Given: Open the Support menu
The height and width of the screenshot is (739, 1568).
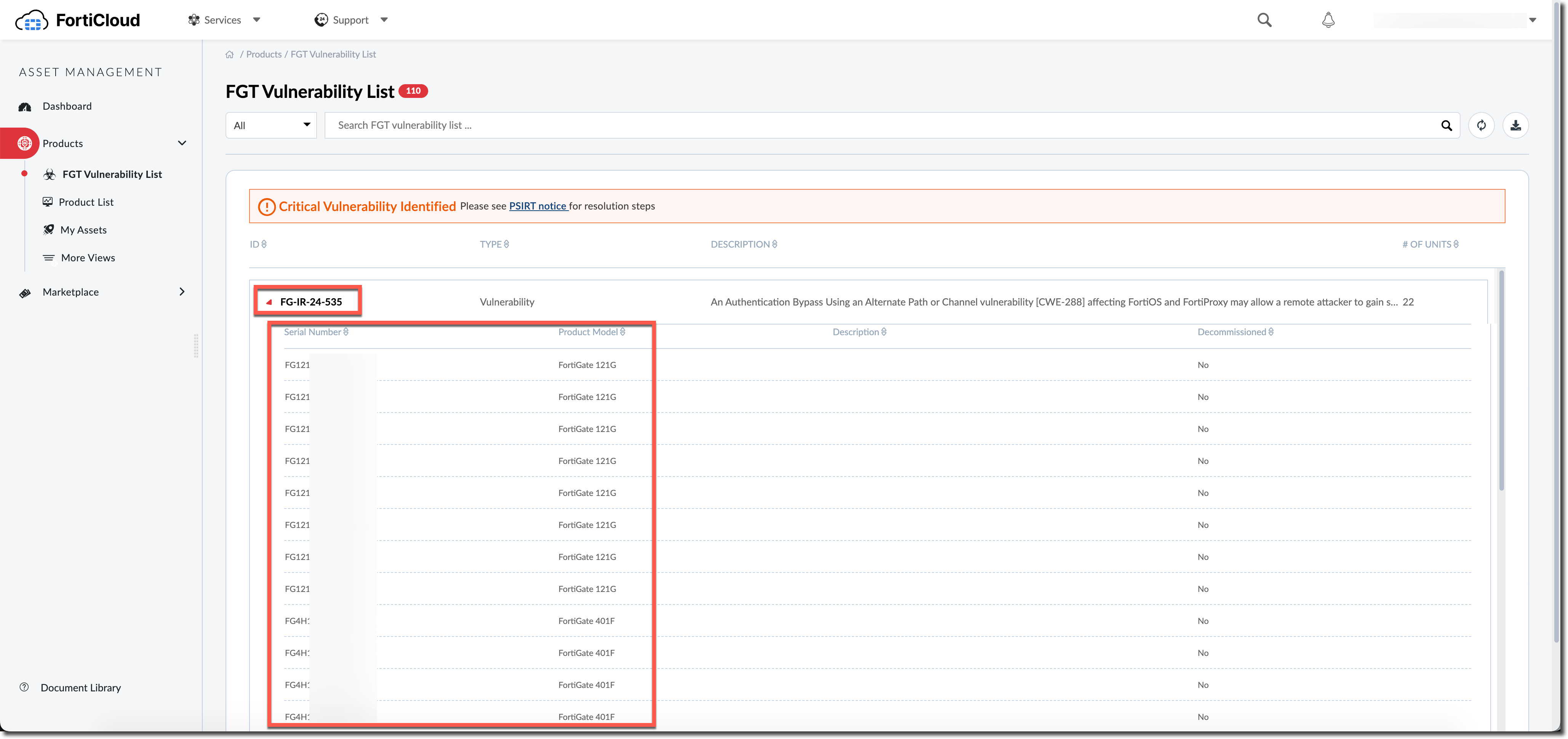Looking at the screenshot, I should point(350,20).
